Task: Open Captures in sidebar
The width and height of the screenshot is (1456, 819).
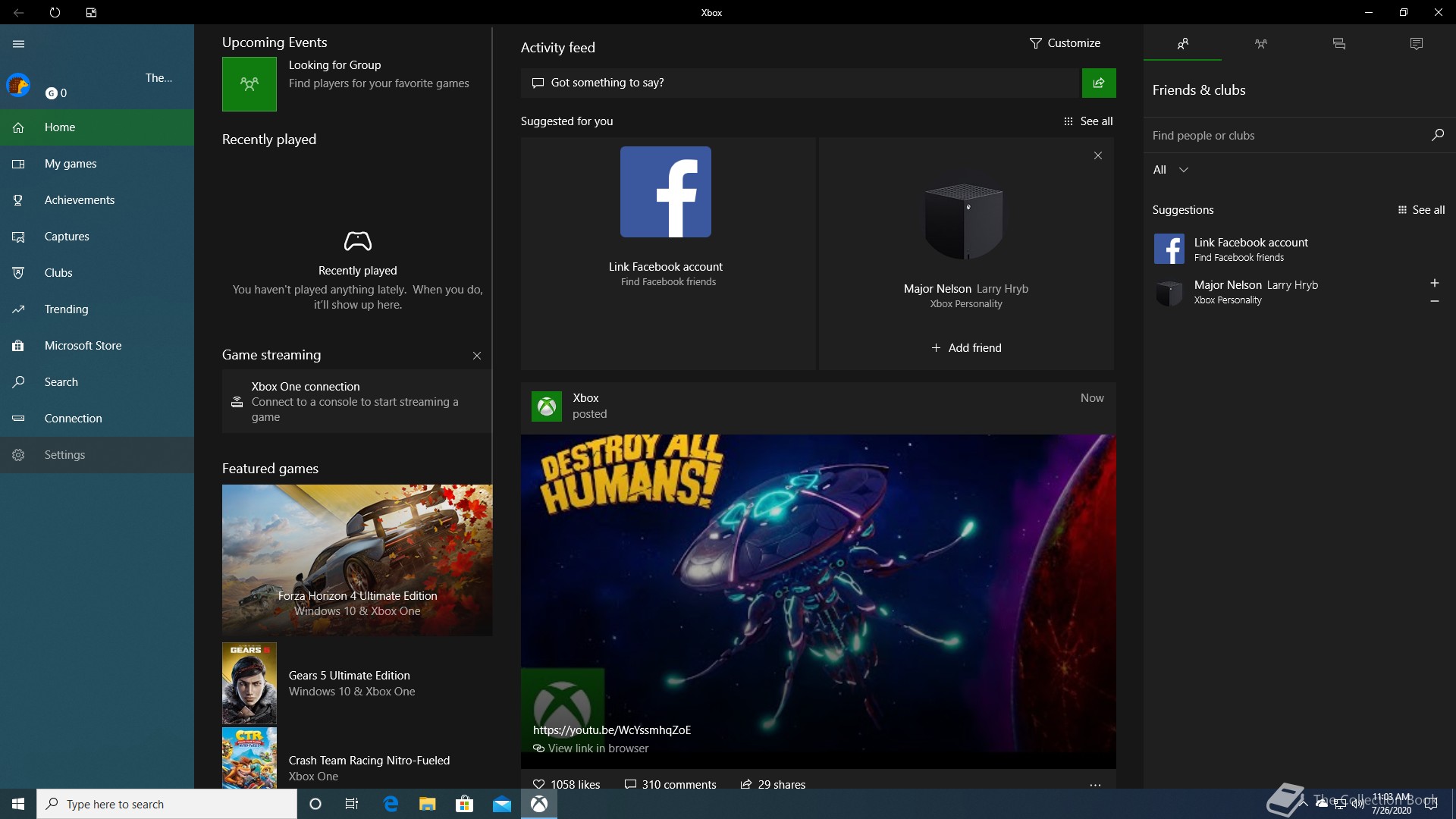Action: (97, 237)
